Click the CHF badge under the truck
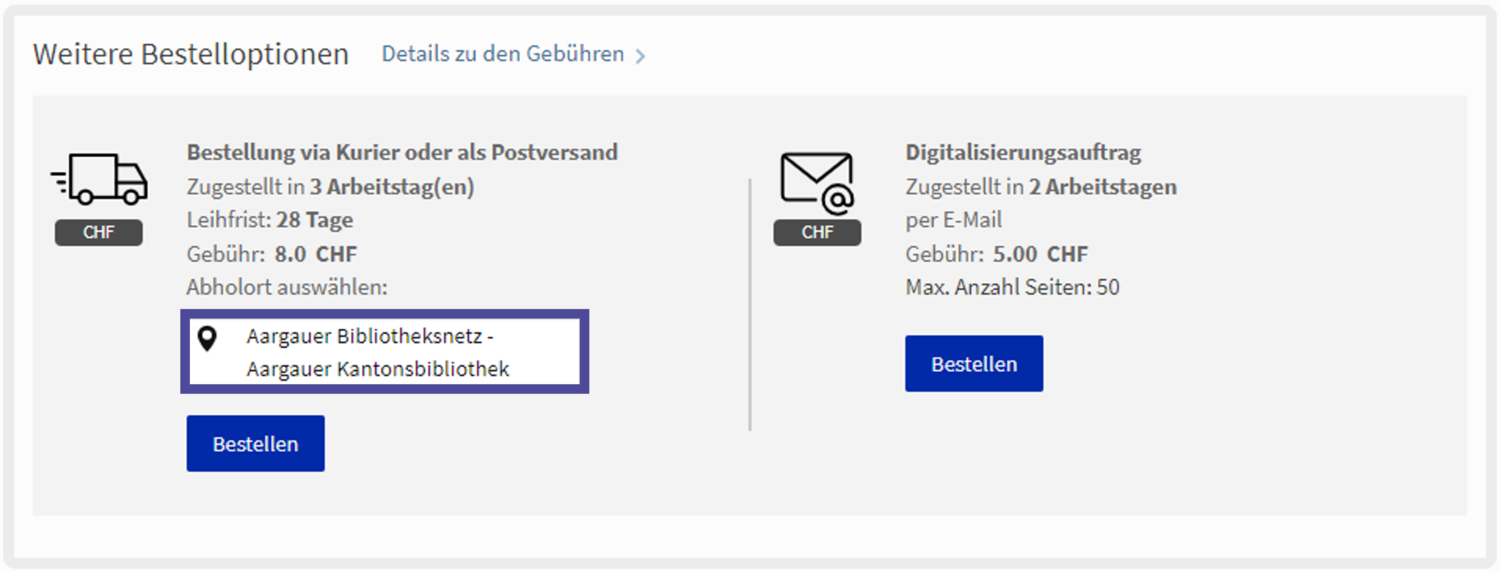The image size is (1500, 572). click(99, 233)
